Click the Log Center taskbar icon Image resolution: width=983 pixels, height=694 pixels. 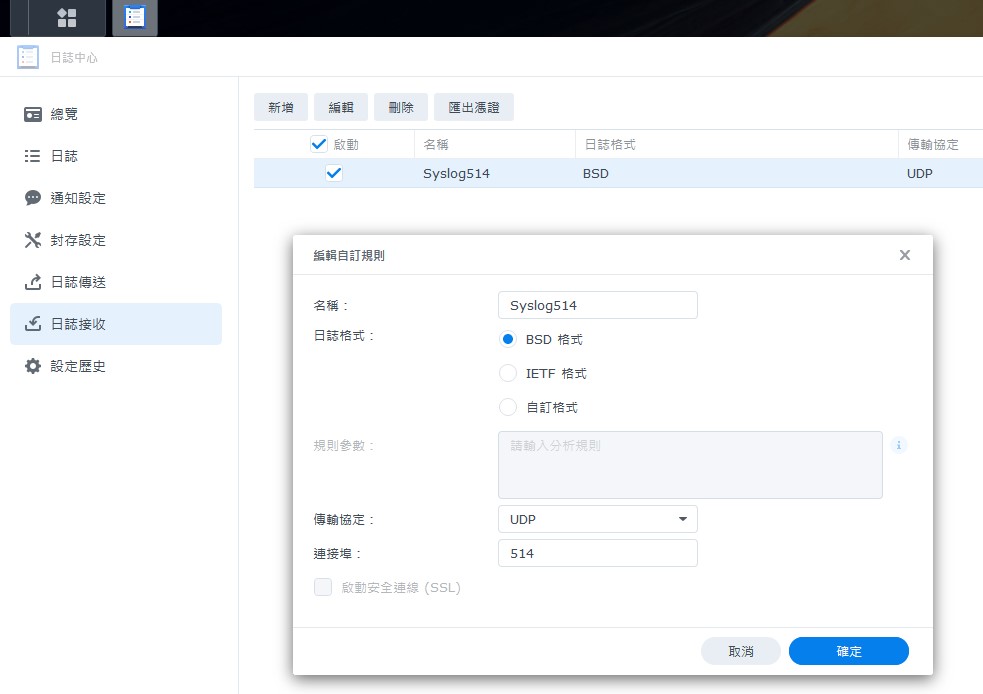click(x=134, y=18)
